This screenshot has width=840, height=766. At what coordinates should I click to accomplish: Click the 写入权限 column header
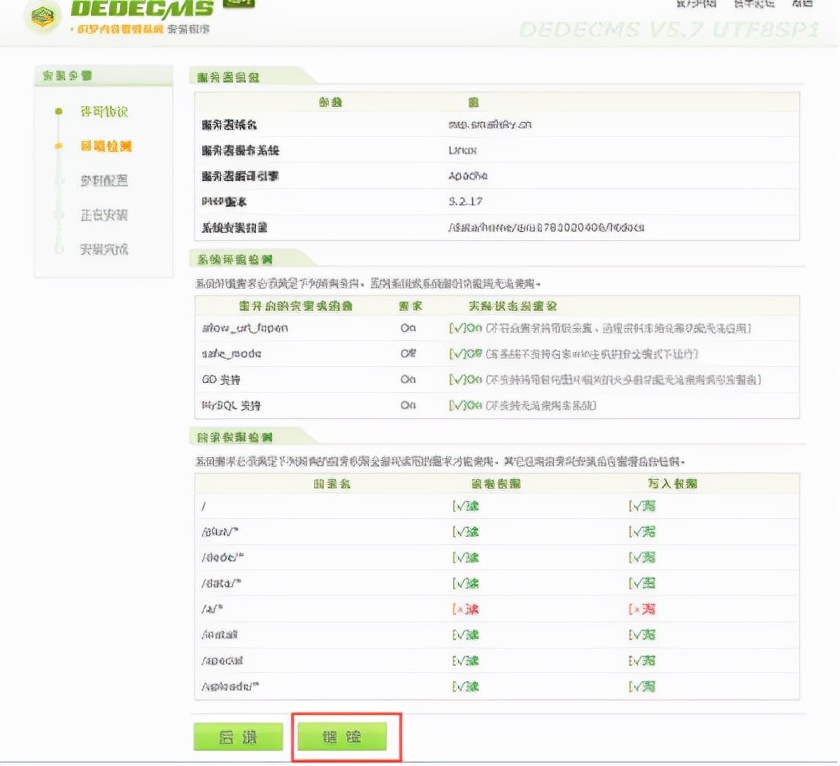coord(672,484)
